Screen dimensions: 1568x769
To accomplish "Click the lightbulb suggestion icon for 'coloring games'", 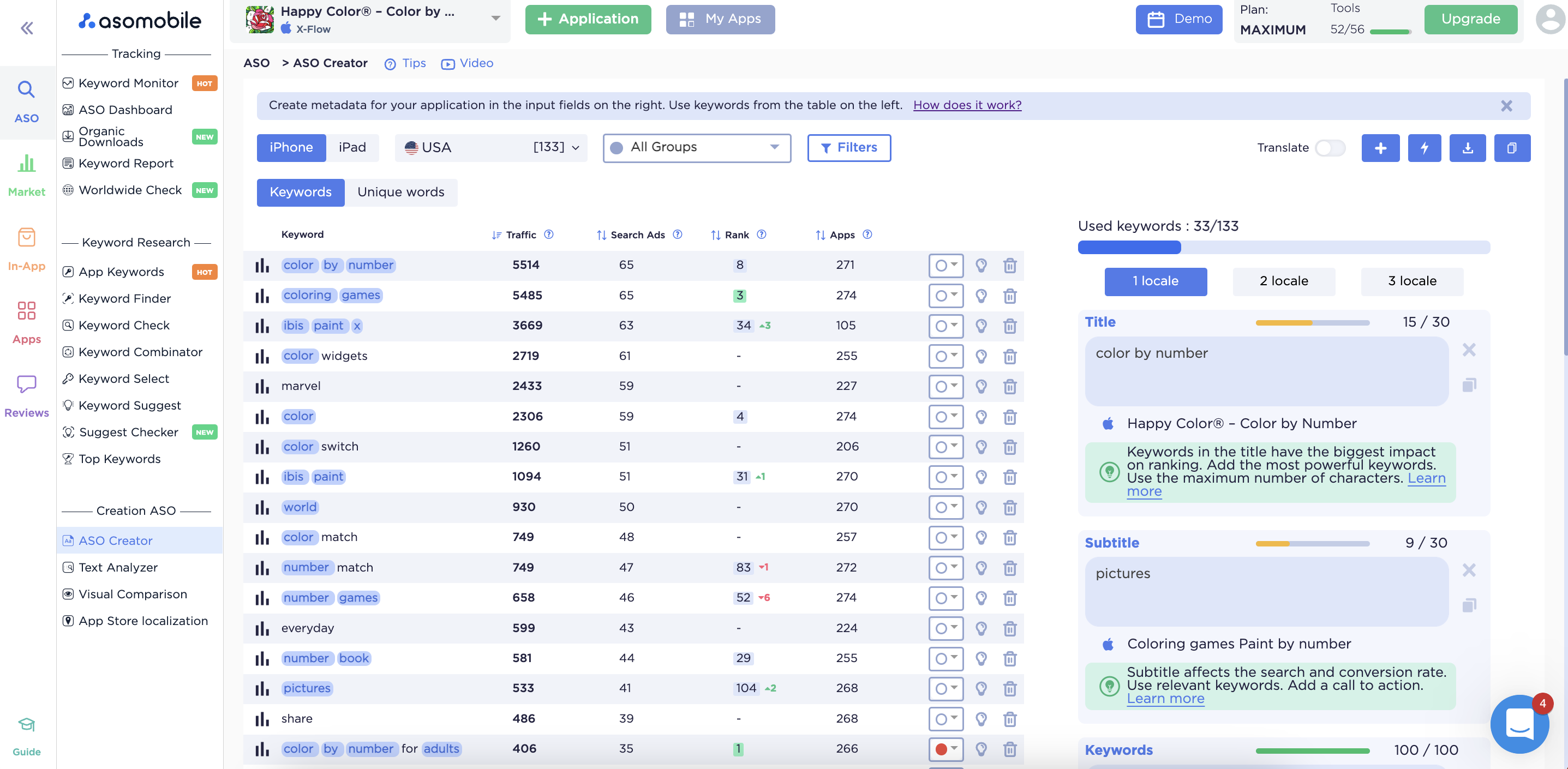I will 982,296.
